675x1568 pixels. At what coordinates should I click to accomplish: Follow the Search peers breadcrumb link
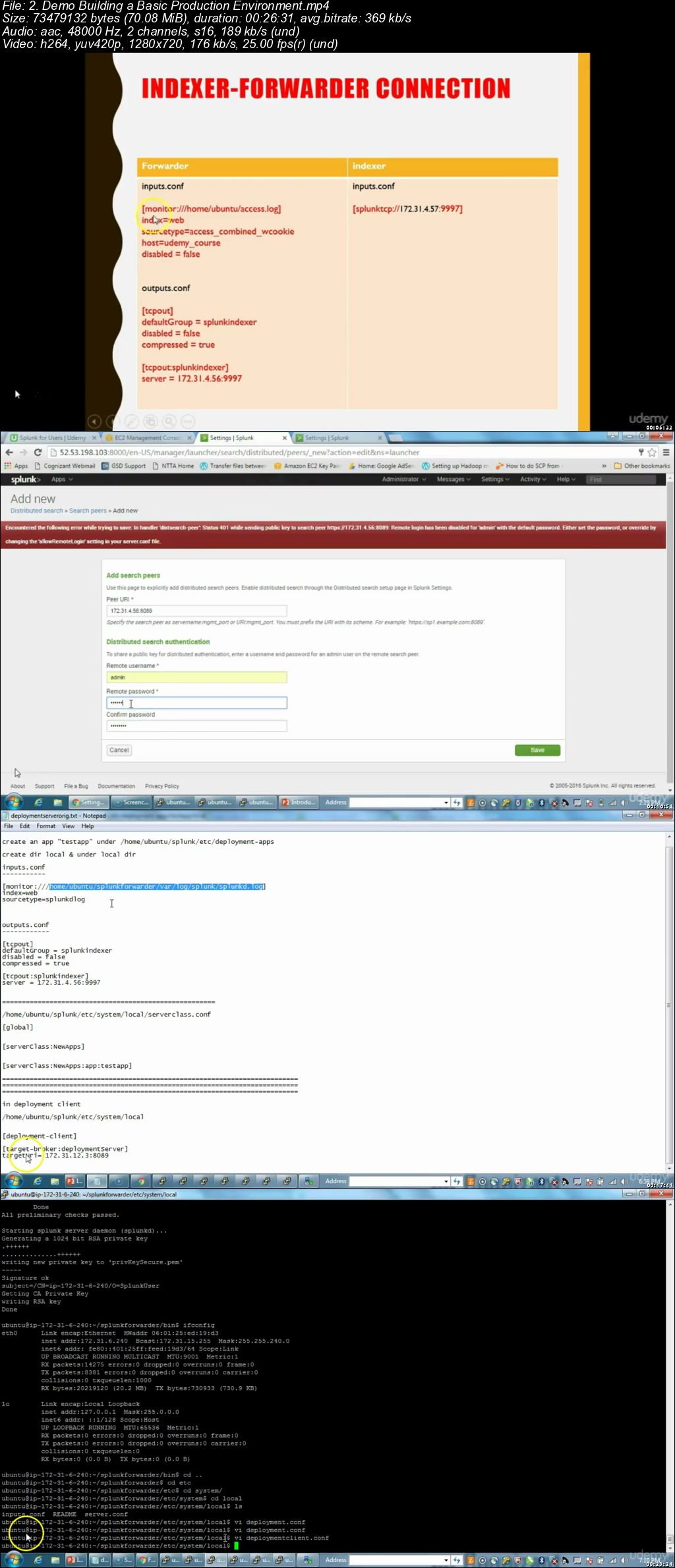pos(88,511)
